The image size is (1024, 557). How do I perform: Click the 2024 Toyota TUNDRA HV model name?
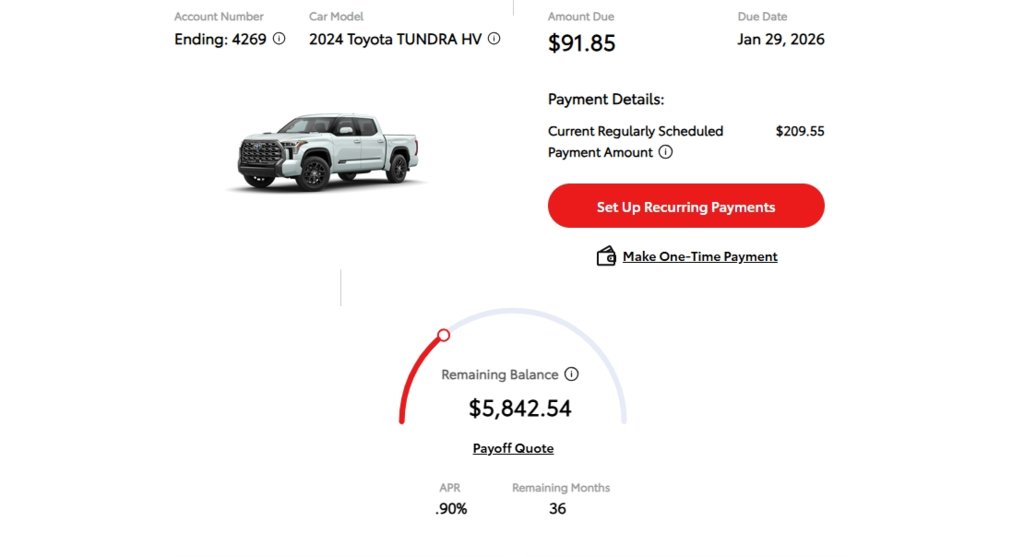pyautogui.click(x=395, y=39)
